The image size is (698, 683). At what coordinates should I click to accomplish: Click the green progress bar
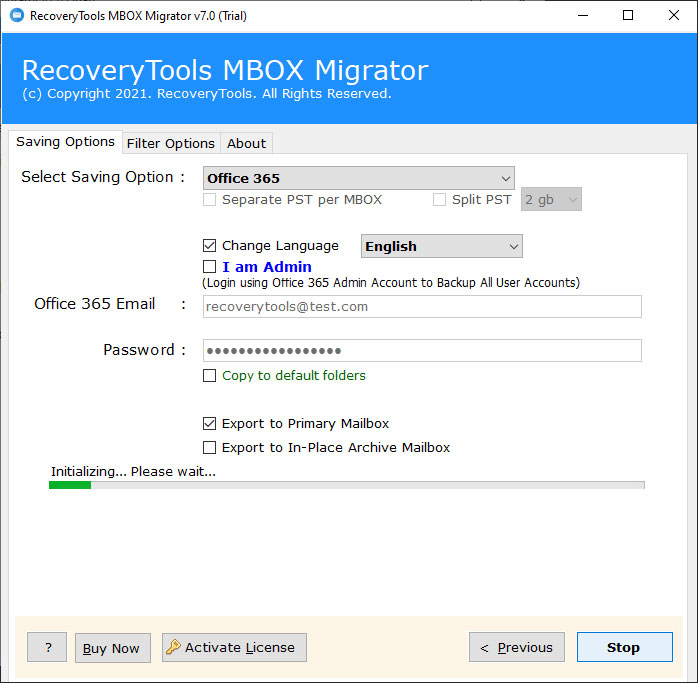pyautogui.click(x=347, y=485)
